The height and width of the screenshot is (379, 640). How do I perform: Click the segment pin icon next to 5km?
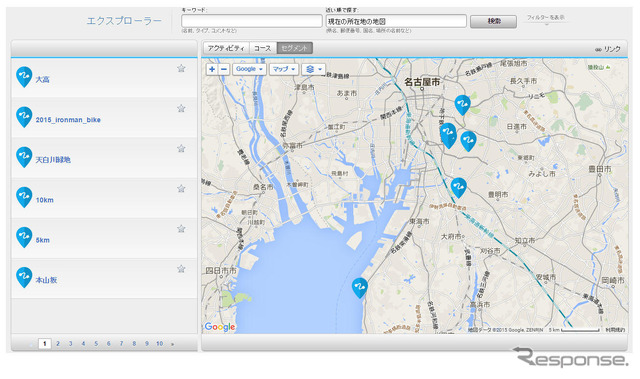point(24,237)
